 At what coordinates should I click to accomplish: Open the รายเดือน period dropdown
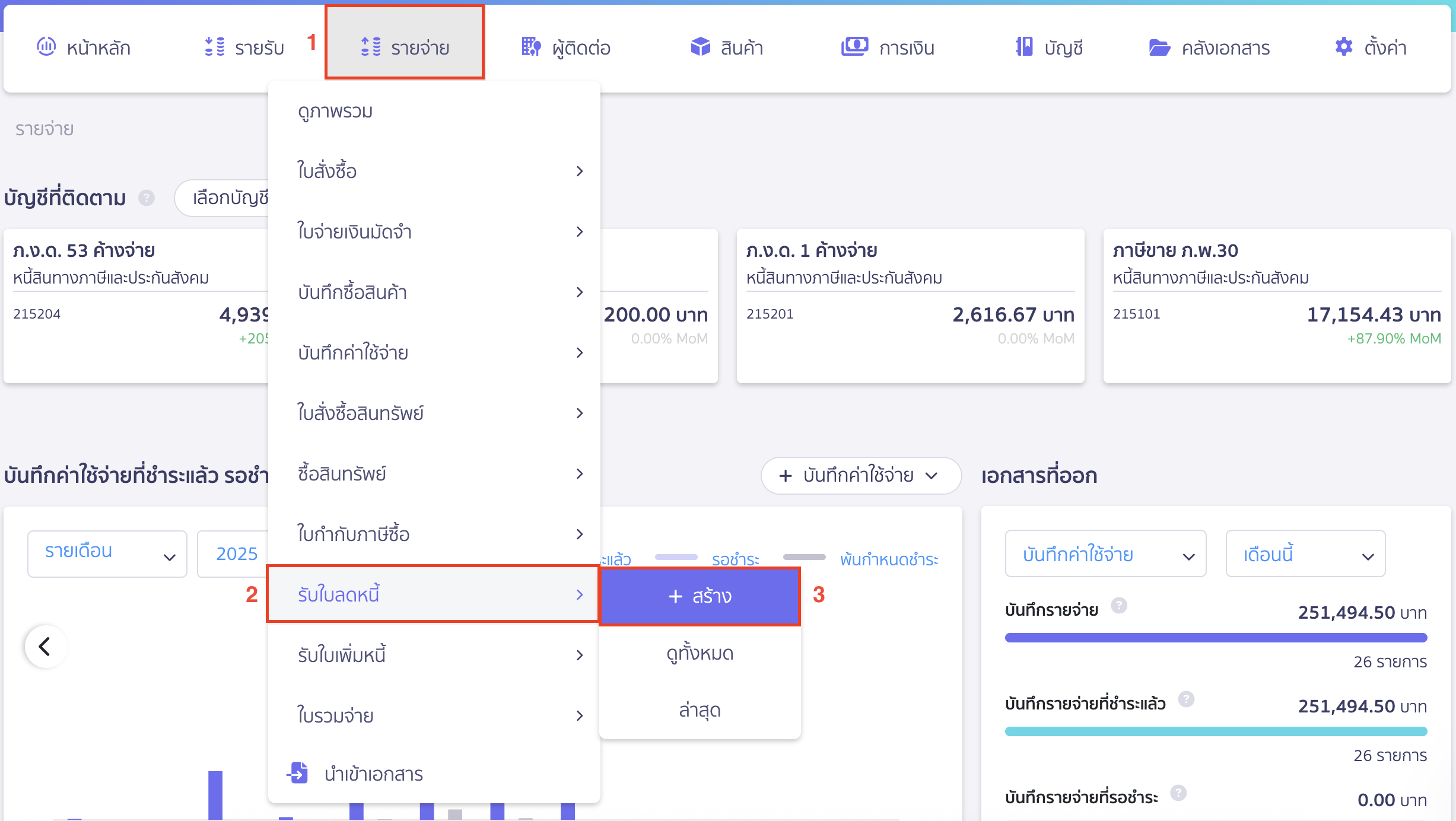coord(107,553)
